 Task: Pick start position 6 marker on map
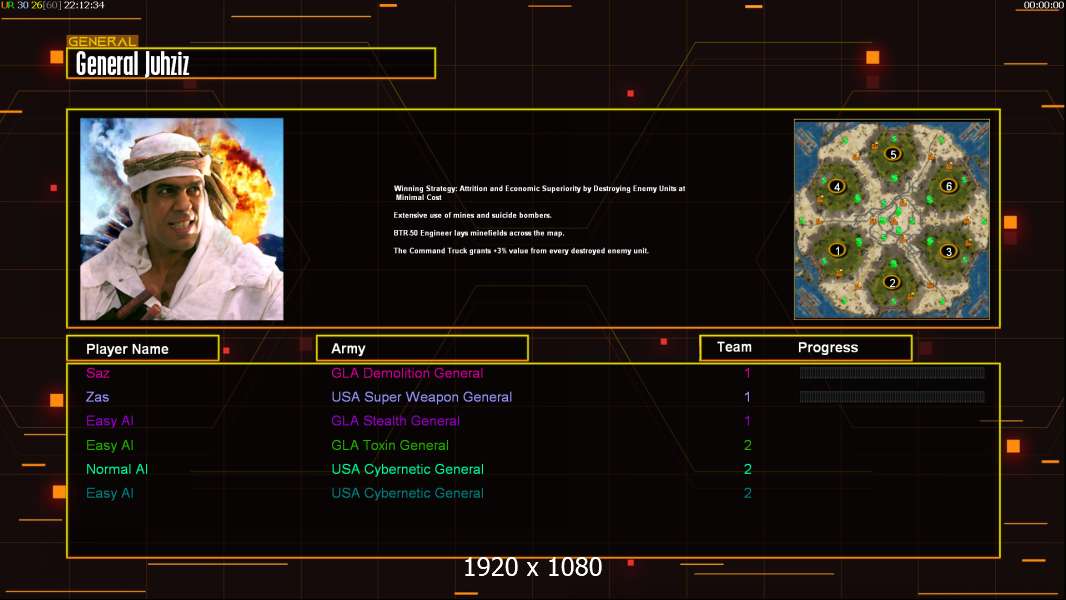(x=948, y=186)
